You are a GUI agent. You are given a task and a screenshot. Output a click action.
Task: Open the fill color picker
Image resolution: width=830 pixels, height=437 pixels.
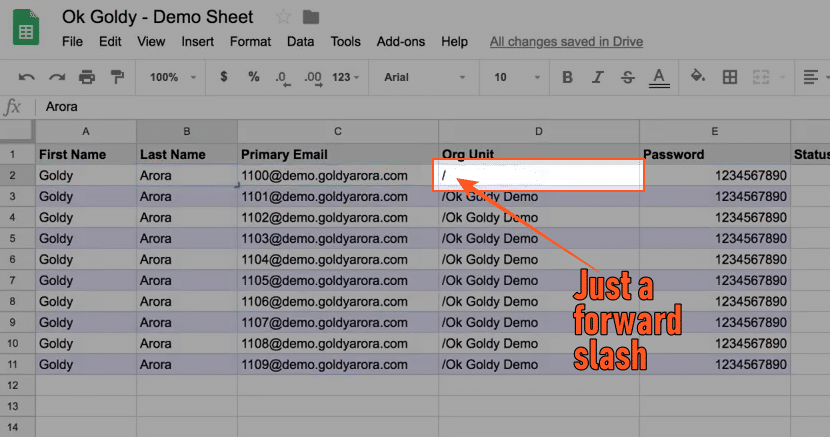pyautogui.click(x=698, y=77)
